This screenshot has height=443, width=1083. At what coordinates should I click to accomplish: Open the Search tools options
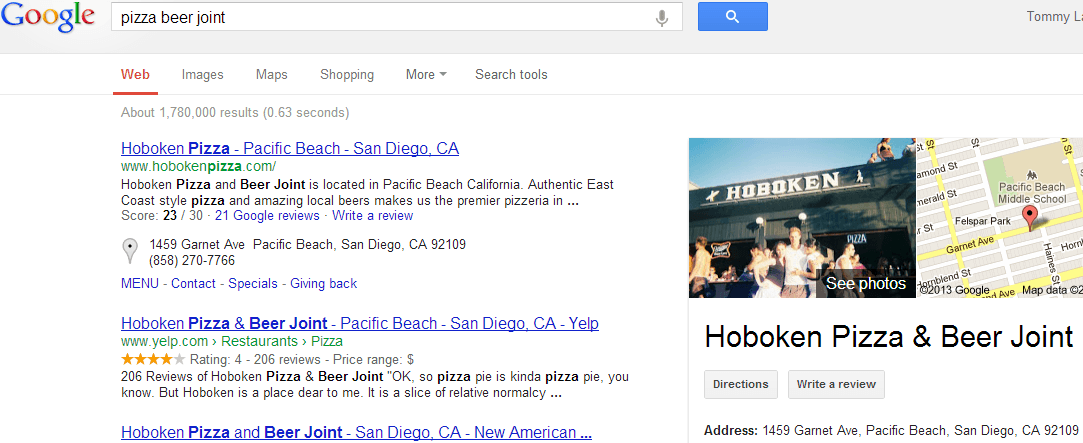tap(511, 75)
